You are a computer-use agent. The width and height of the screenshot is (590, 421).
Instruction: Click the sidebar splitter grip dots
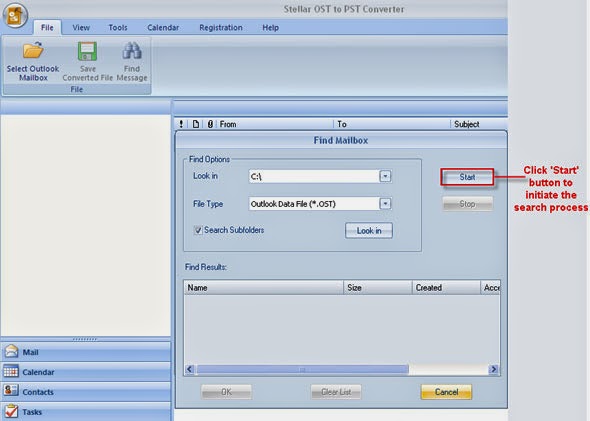pyautogui.click(x=85, y=339)
